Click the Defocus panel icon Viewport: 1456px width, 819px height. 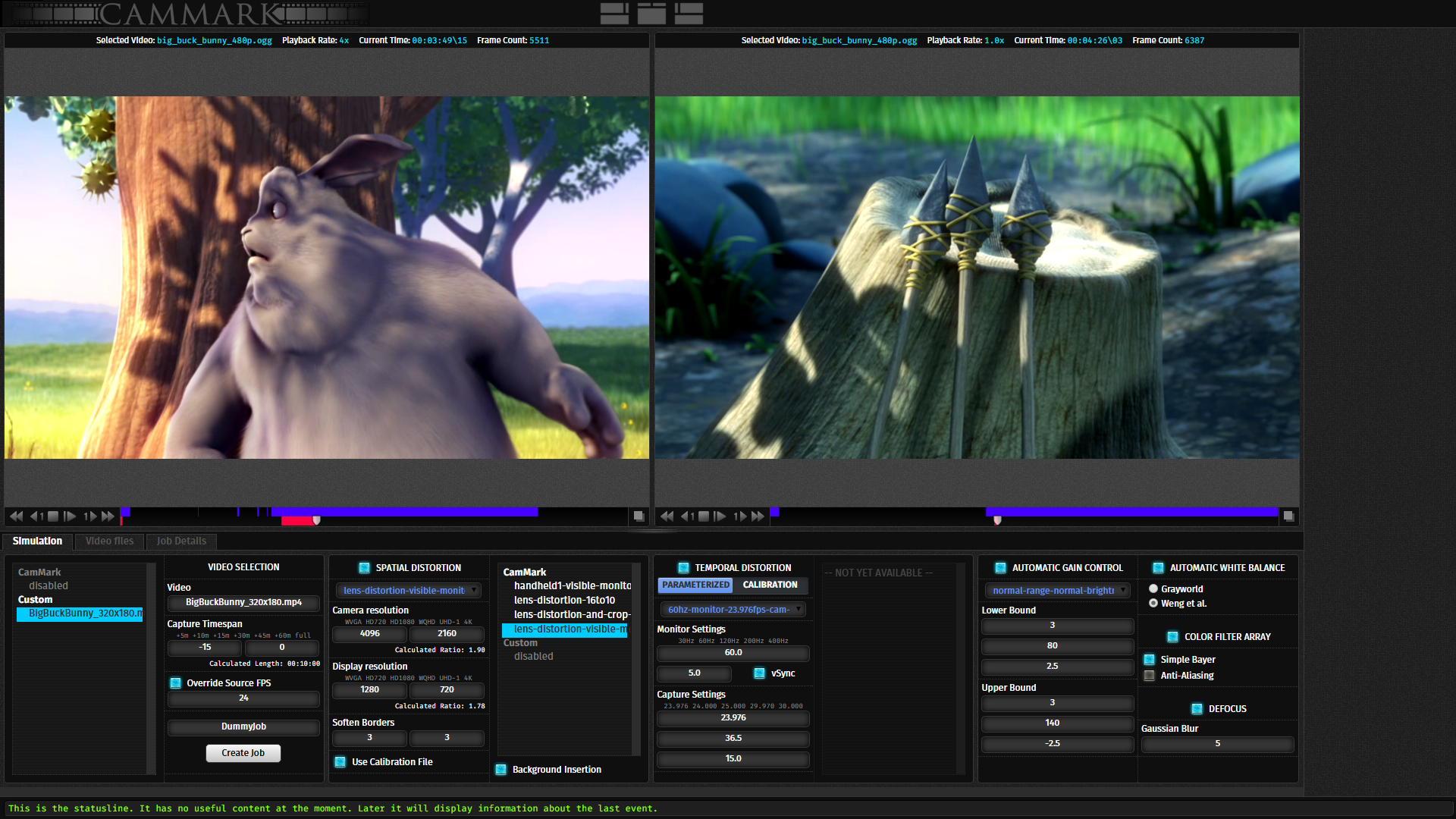(x=1199, y=708)
